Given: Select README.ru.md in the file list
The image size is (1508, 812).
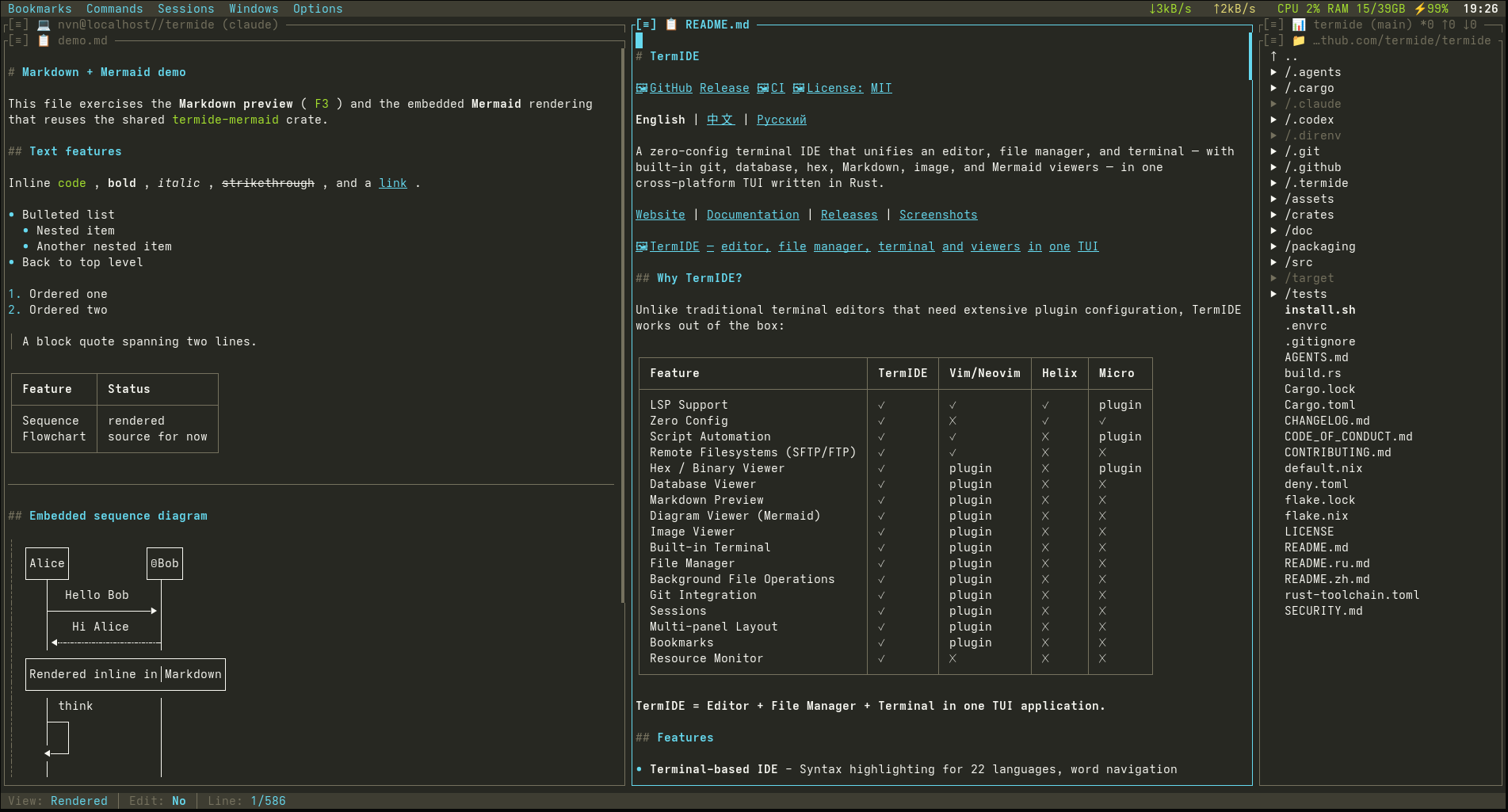Looking at the screenshot, I should coord(1327,563).
